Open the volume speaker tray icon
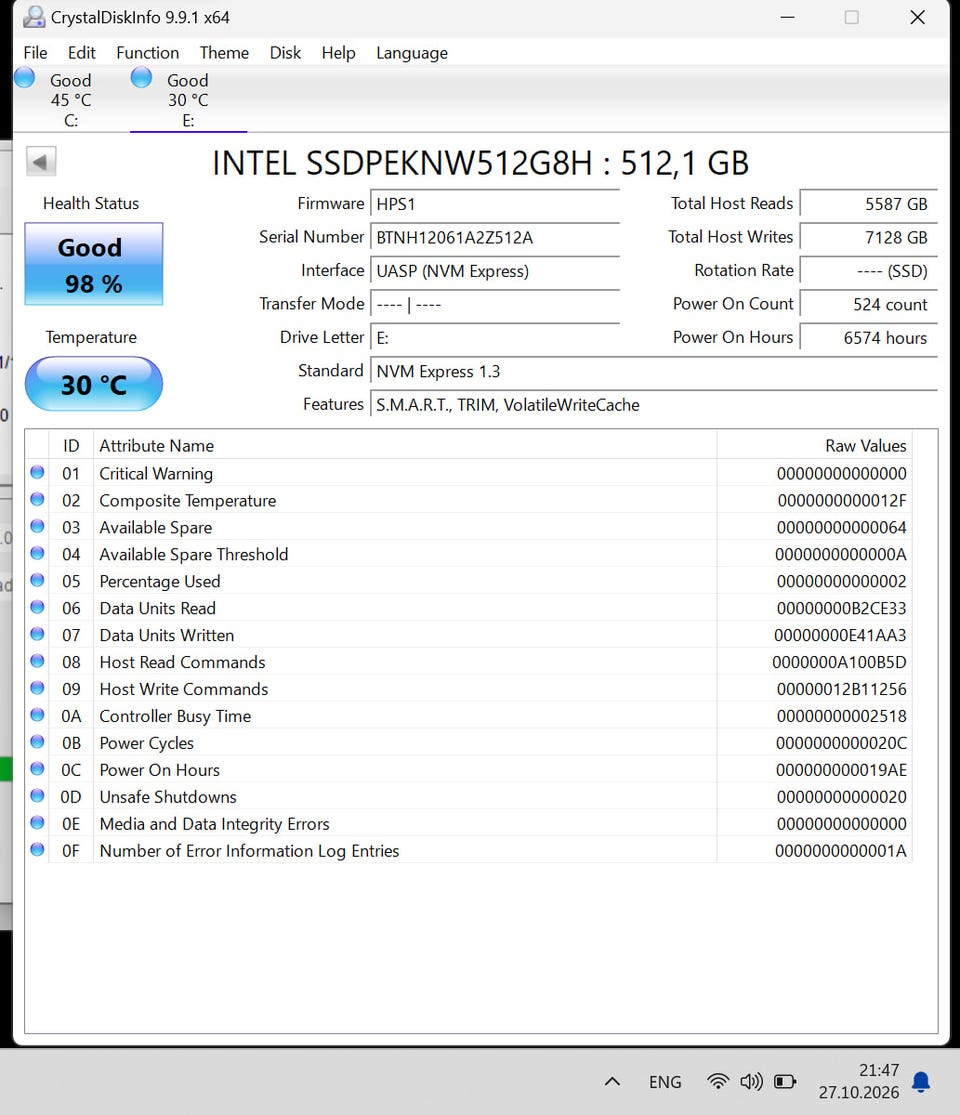The width and height of the screenshot is (960, 1115). point(751,1082)
